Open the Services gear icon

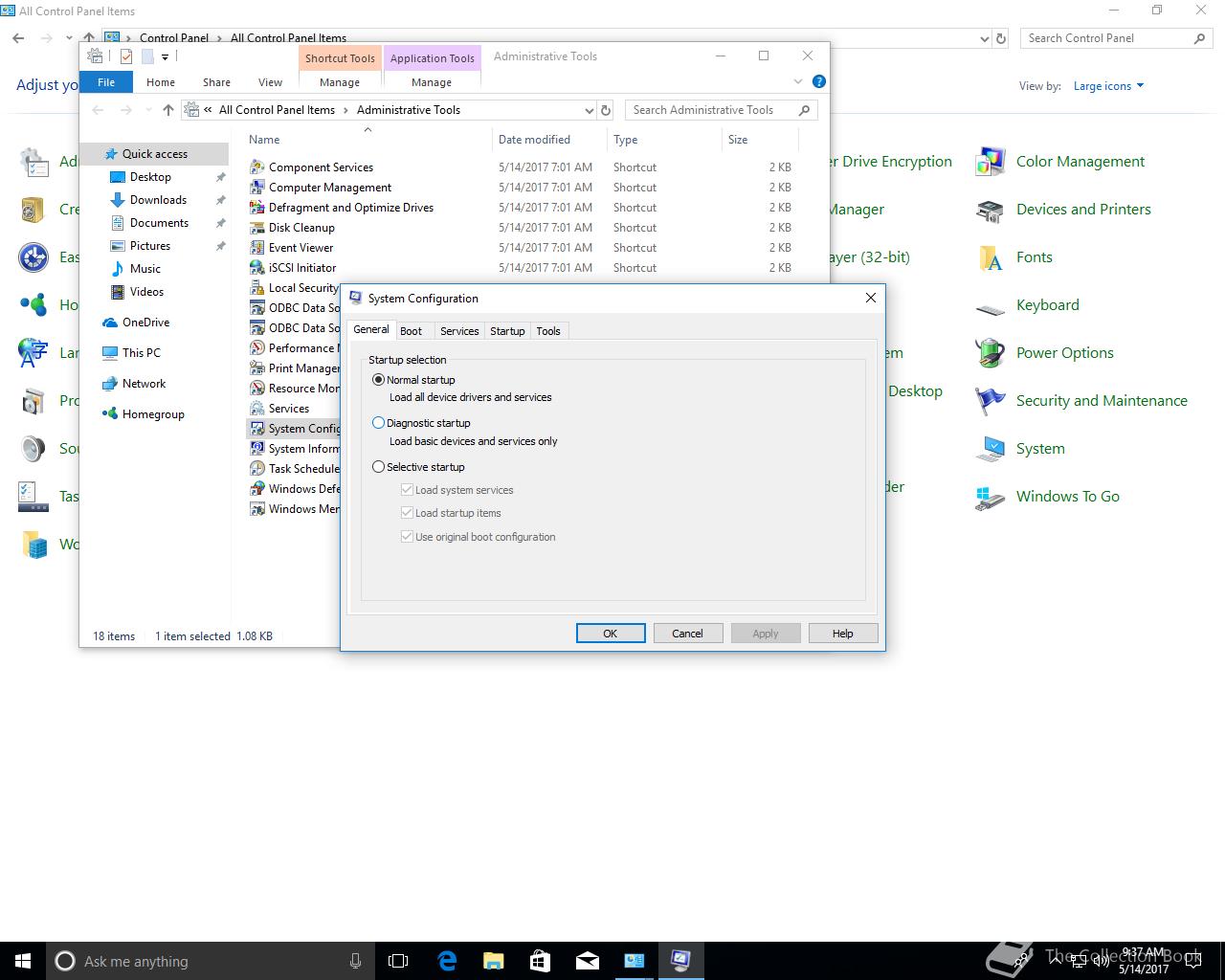pos(256,408)
